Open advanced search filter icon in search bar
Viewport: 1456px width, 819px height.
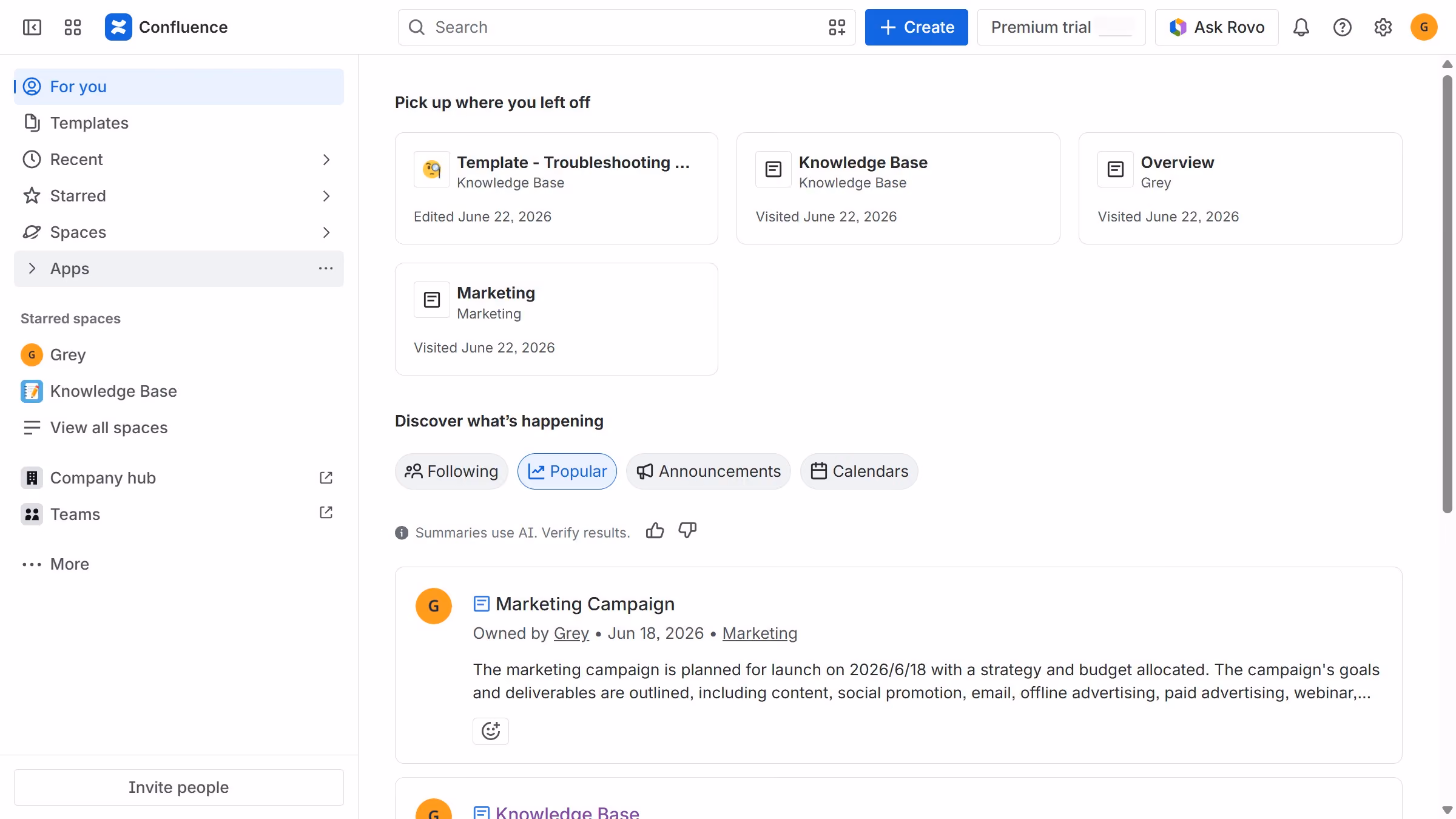(837, 27)
